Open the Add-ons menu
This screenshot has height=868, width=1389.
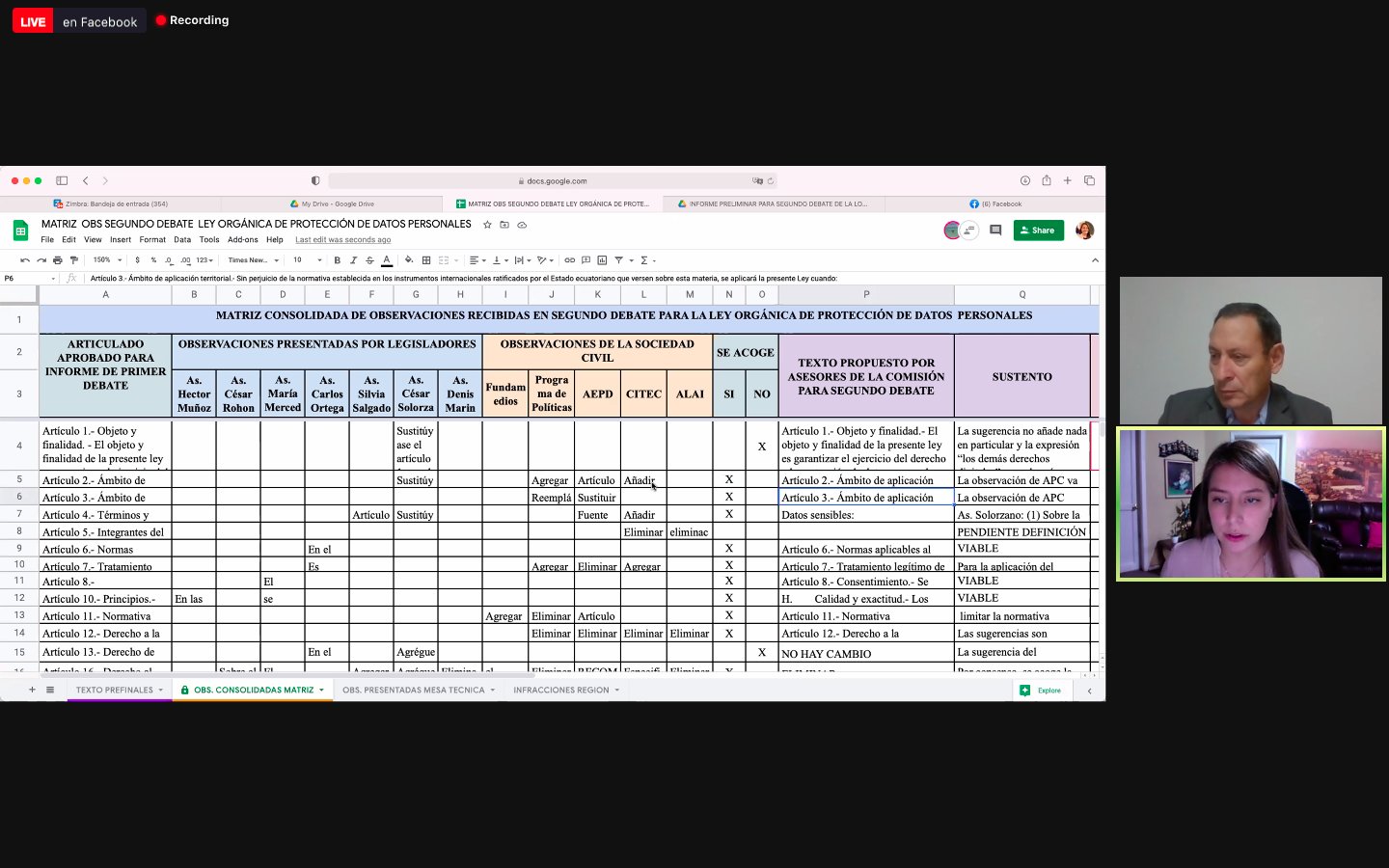(x=243, y=239)
